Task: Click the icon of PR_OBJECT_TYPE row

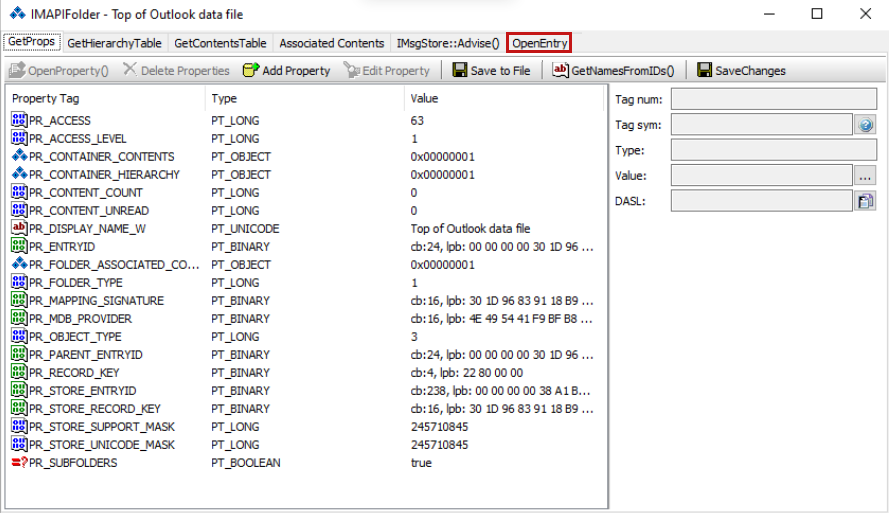Action: click(x=19, y=336)
